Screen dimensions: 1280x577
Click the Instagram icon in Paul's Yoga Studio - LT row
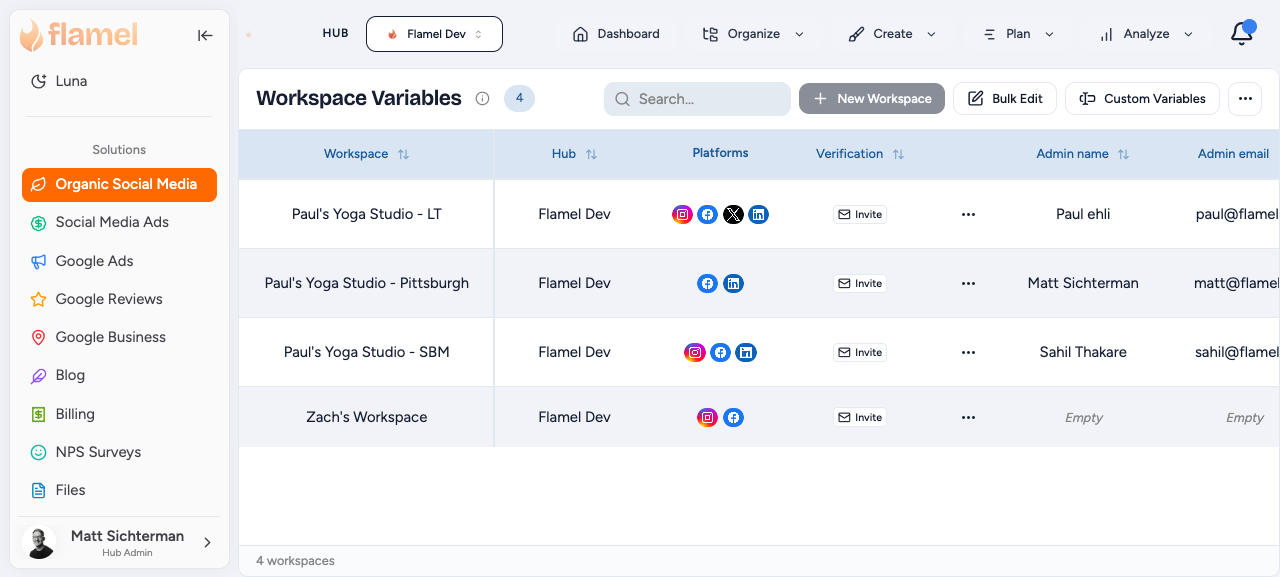tap(682, 214)
